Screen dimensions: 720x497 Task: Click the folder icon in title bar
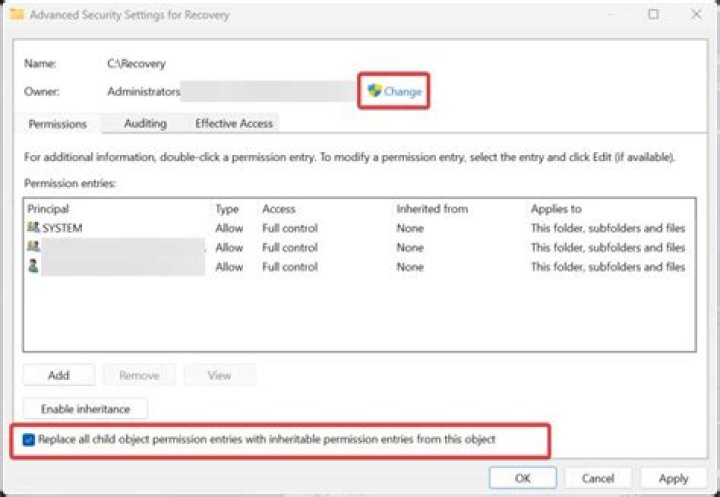[x=17, y=14]
